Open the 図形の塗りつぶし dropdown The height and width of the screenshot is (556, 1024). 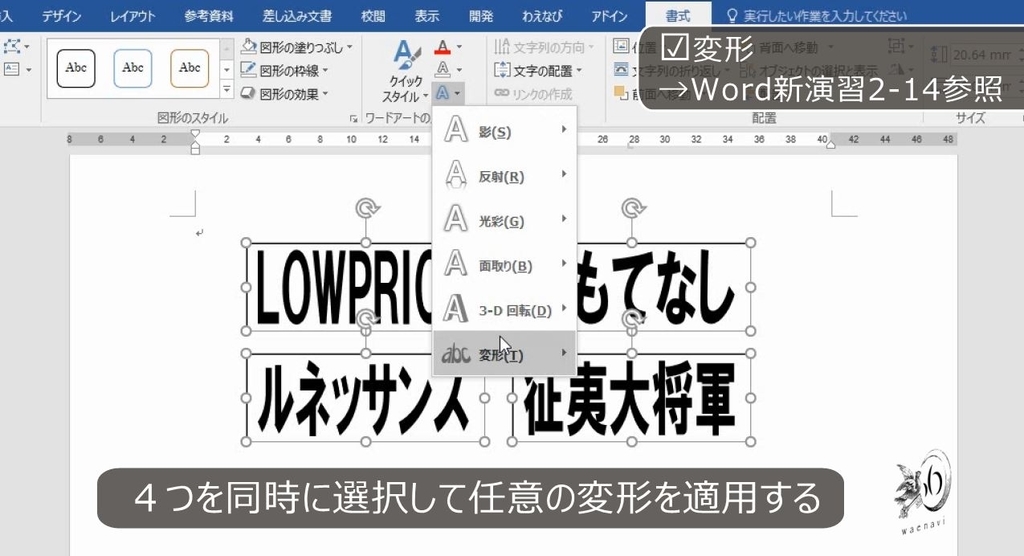pos(297,47)
